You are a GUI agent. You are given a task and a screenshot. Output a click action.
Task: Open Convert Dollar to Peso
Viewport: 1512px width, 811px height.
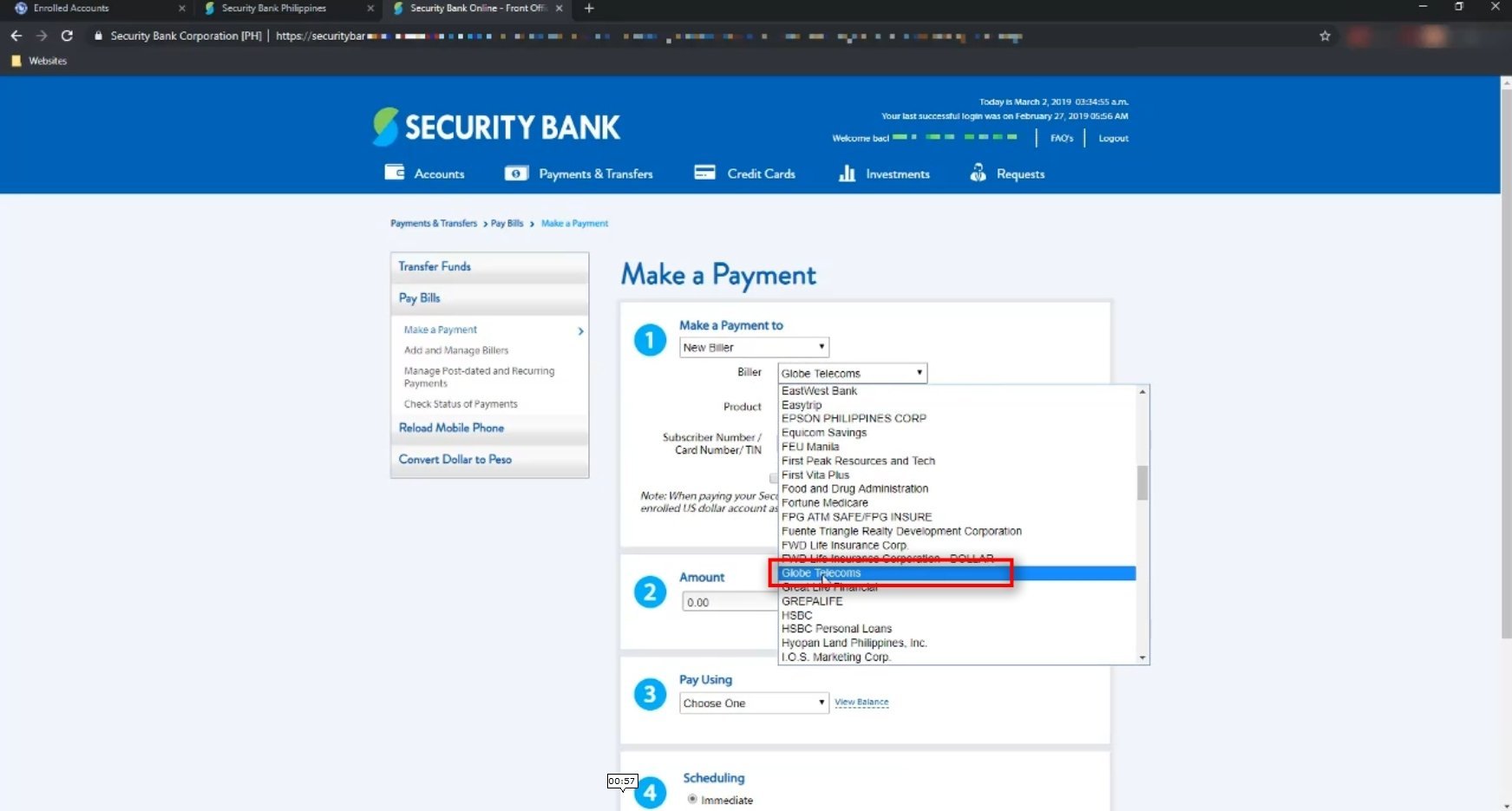(x=489, y=460)
